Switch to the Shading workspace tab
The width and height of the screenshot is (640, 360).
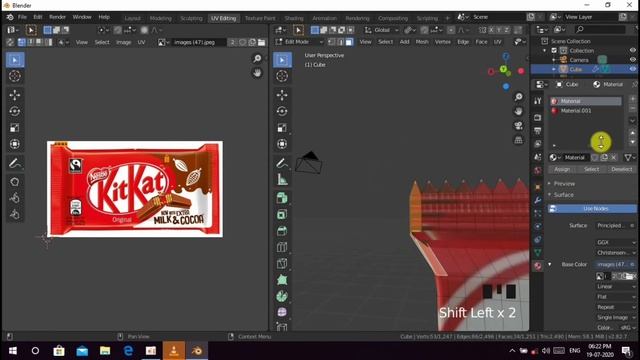294,18
